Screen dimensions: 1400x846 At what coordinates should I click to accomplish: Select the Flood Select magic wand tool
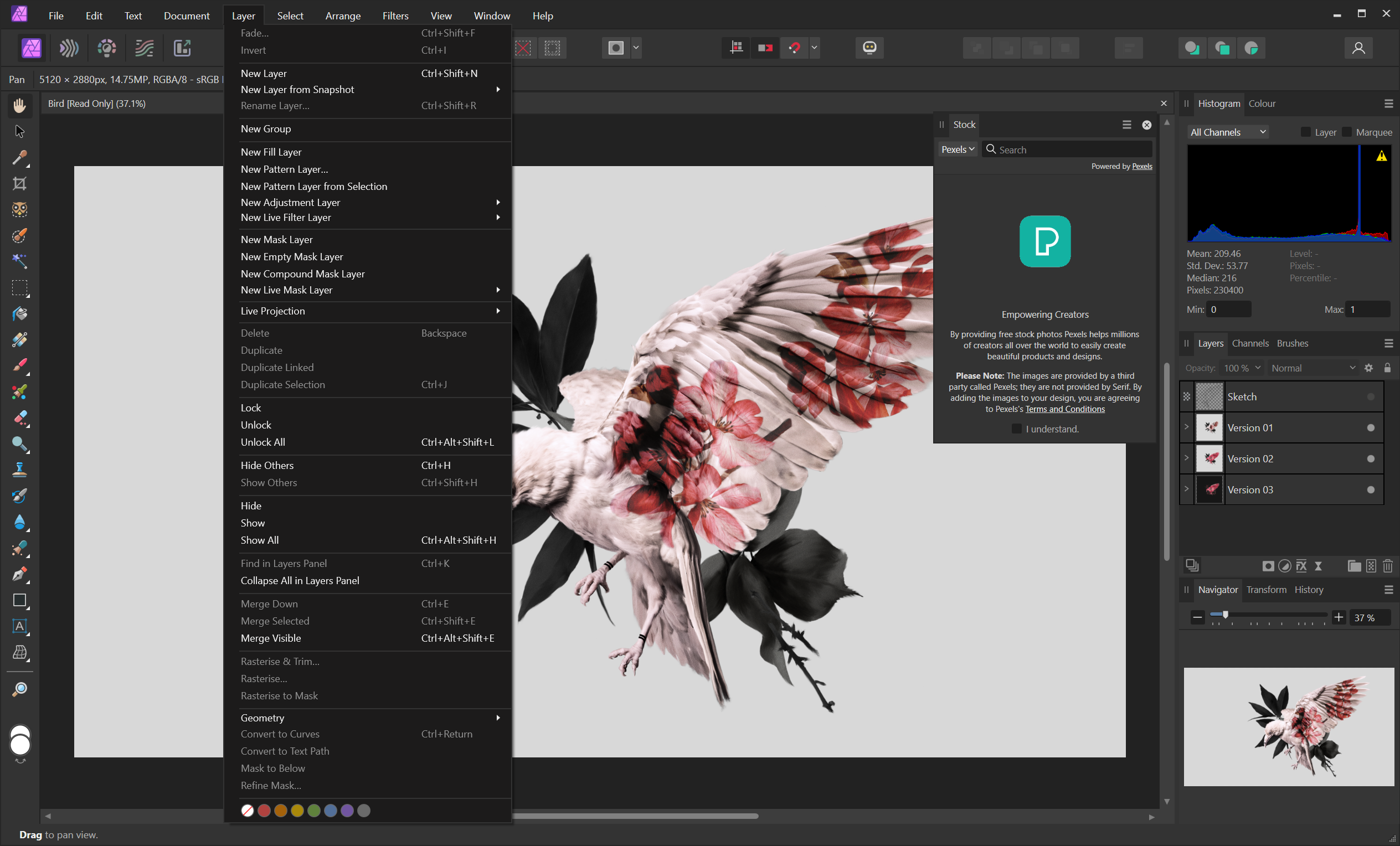click(x=19, y=261)
